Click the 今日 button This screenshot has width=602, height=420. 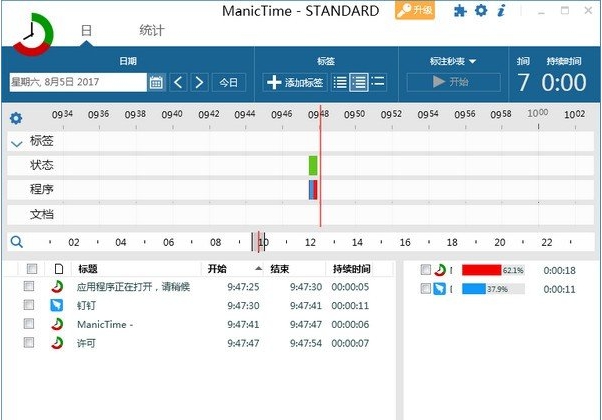[229, 82]
